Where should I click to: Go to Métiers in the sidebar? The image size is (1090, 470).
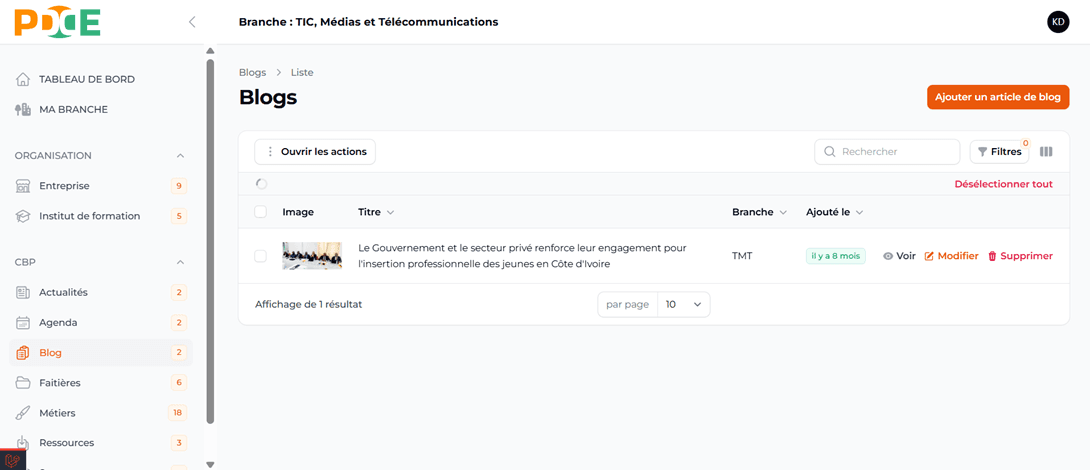pyautogui.click(x=57, y=413)
